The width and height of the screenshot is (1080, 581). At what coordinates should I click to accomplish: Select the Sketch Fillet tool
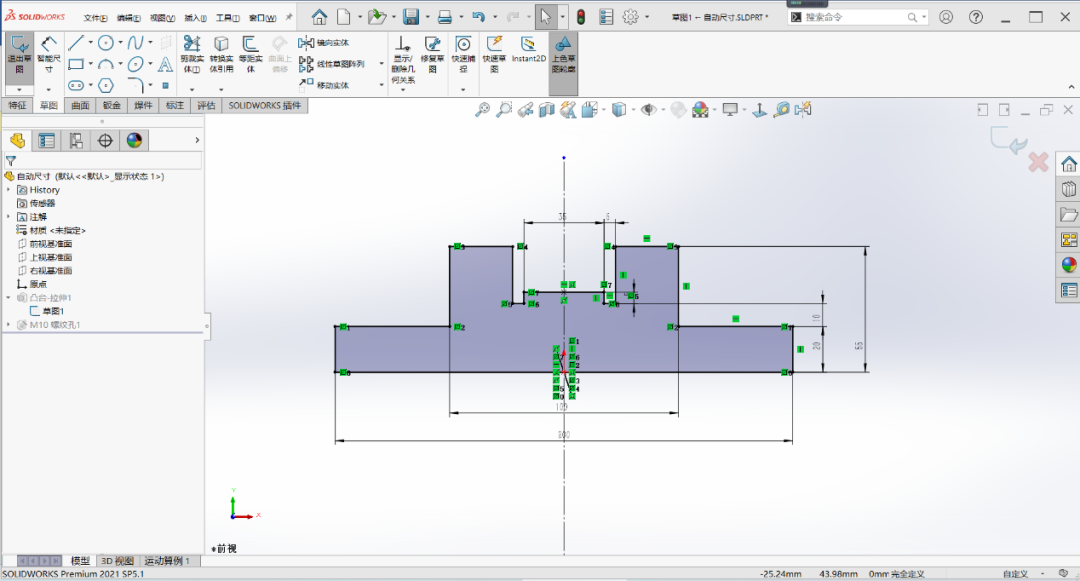coord(135,85)
